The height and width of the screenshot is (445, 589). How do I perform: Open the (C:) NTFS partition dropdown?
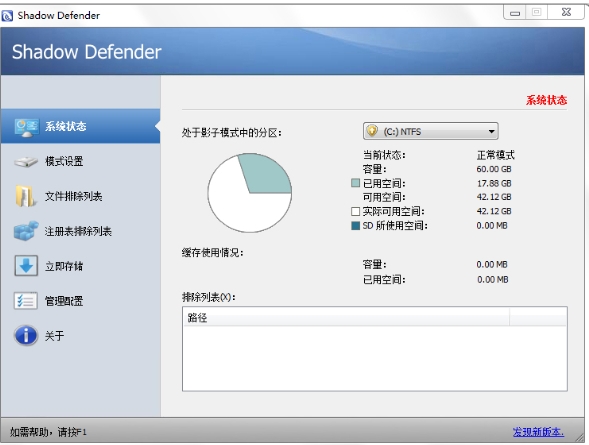[430, 131]
